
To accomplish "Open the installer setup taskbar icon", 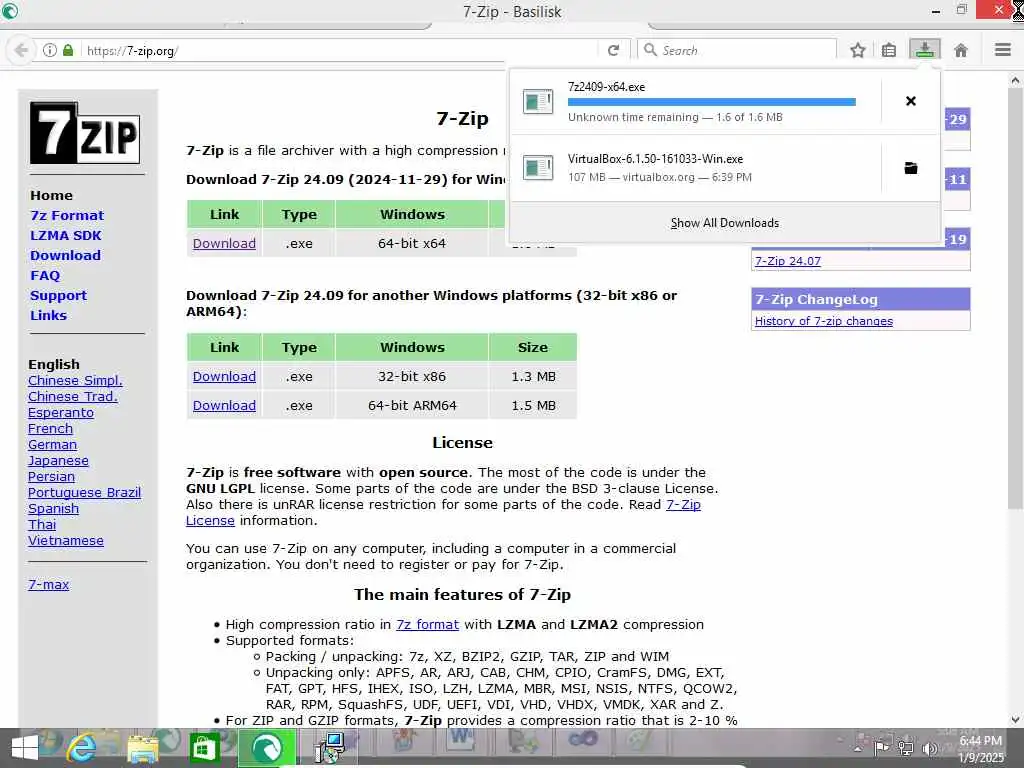I will [x=329, y=748].
